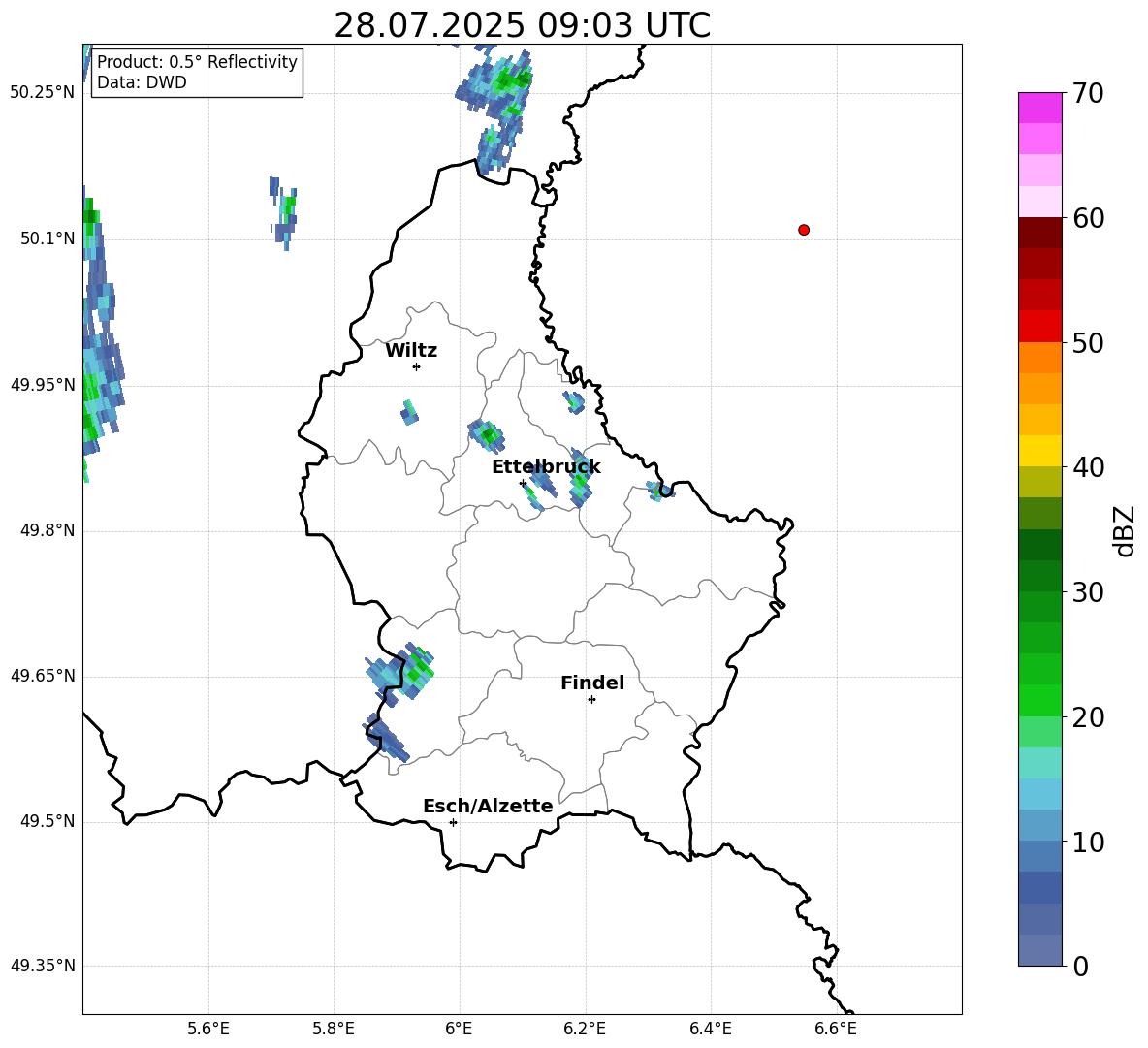Click the Wiltz station cross marker
The width and height of the screenshot is (1148, 1048).
point(416,366)
